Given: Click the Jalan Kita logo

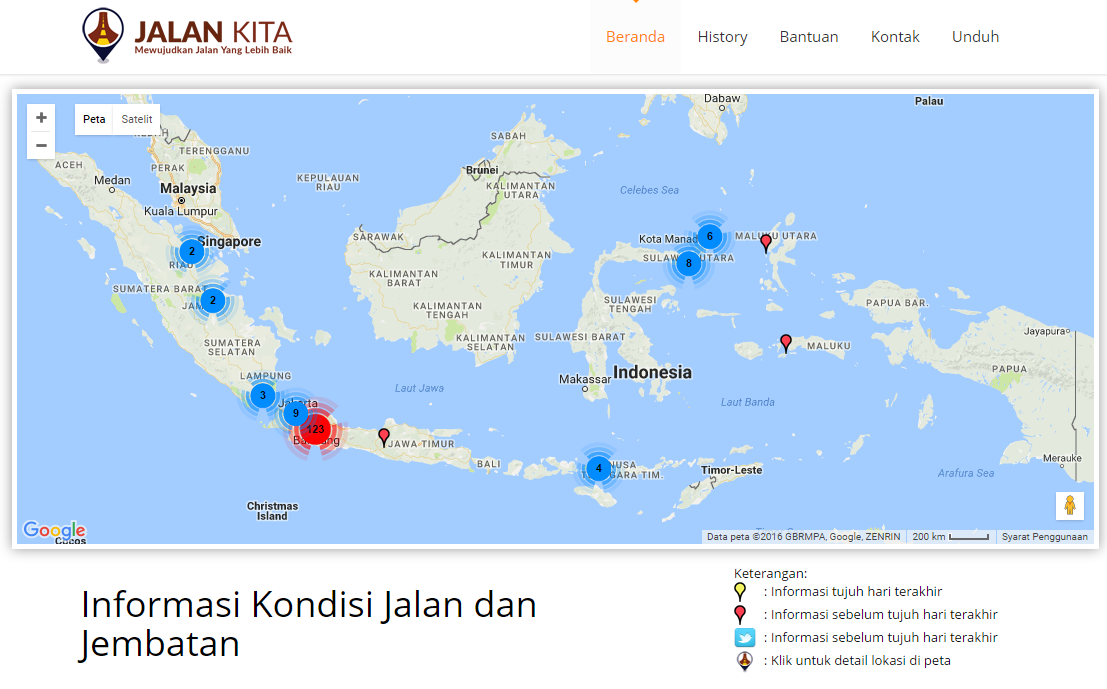Looking at the screenshot, I should pyautogui.click(x=188, y=36).
